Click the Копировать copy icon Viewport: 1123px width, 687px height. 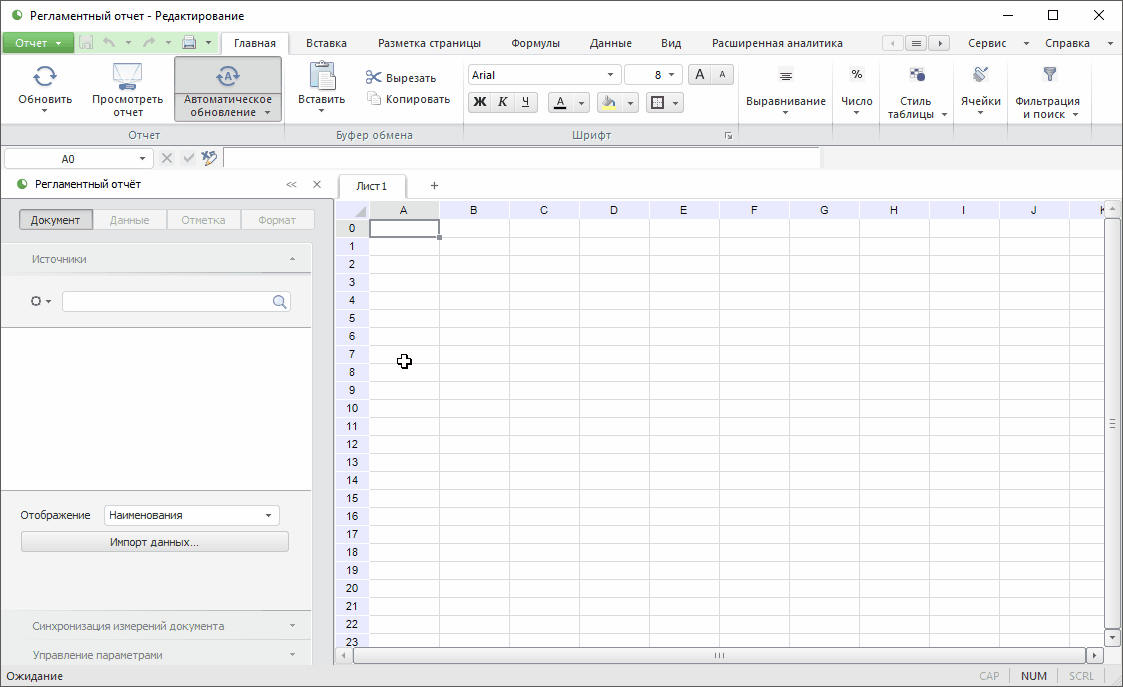pyautogui.click(x=374, y=99)
